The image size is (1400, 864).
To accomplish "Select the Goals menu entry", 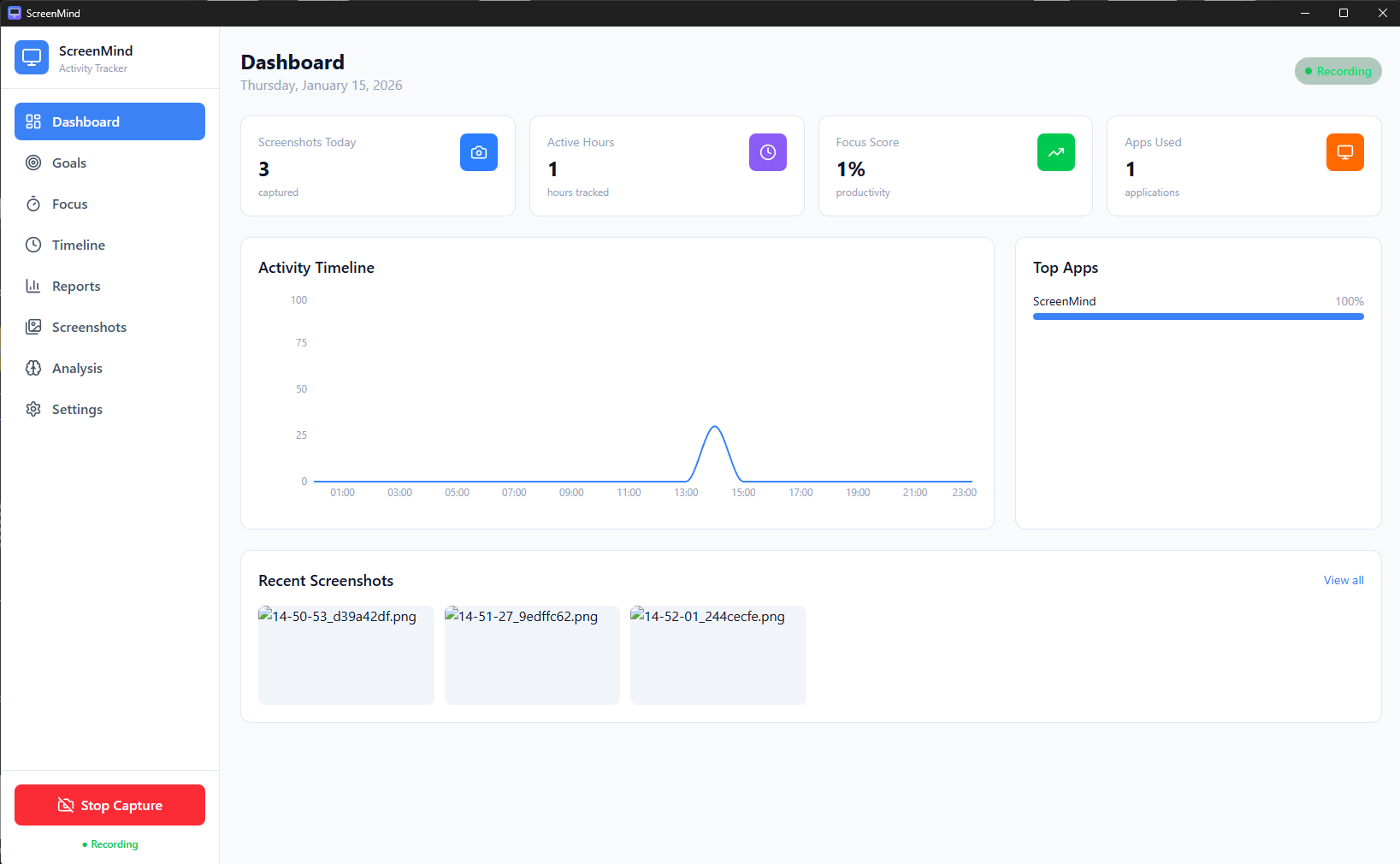I will (70, 163).
